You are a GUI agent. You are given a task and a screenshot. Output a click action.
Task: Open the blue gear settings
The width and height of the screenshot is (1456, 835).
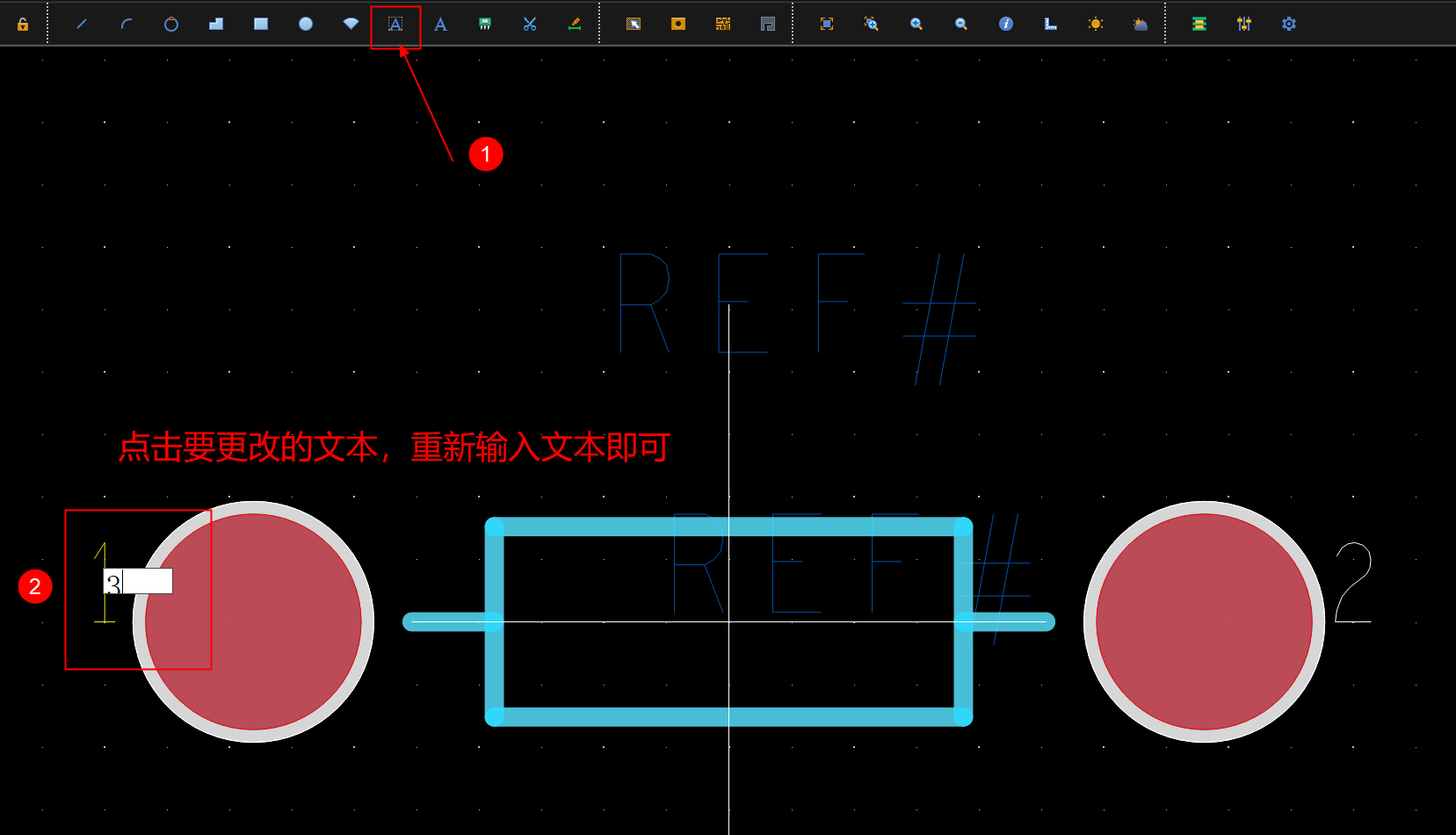pyautogui.click(x=1289, y=25)
